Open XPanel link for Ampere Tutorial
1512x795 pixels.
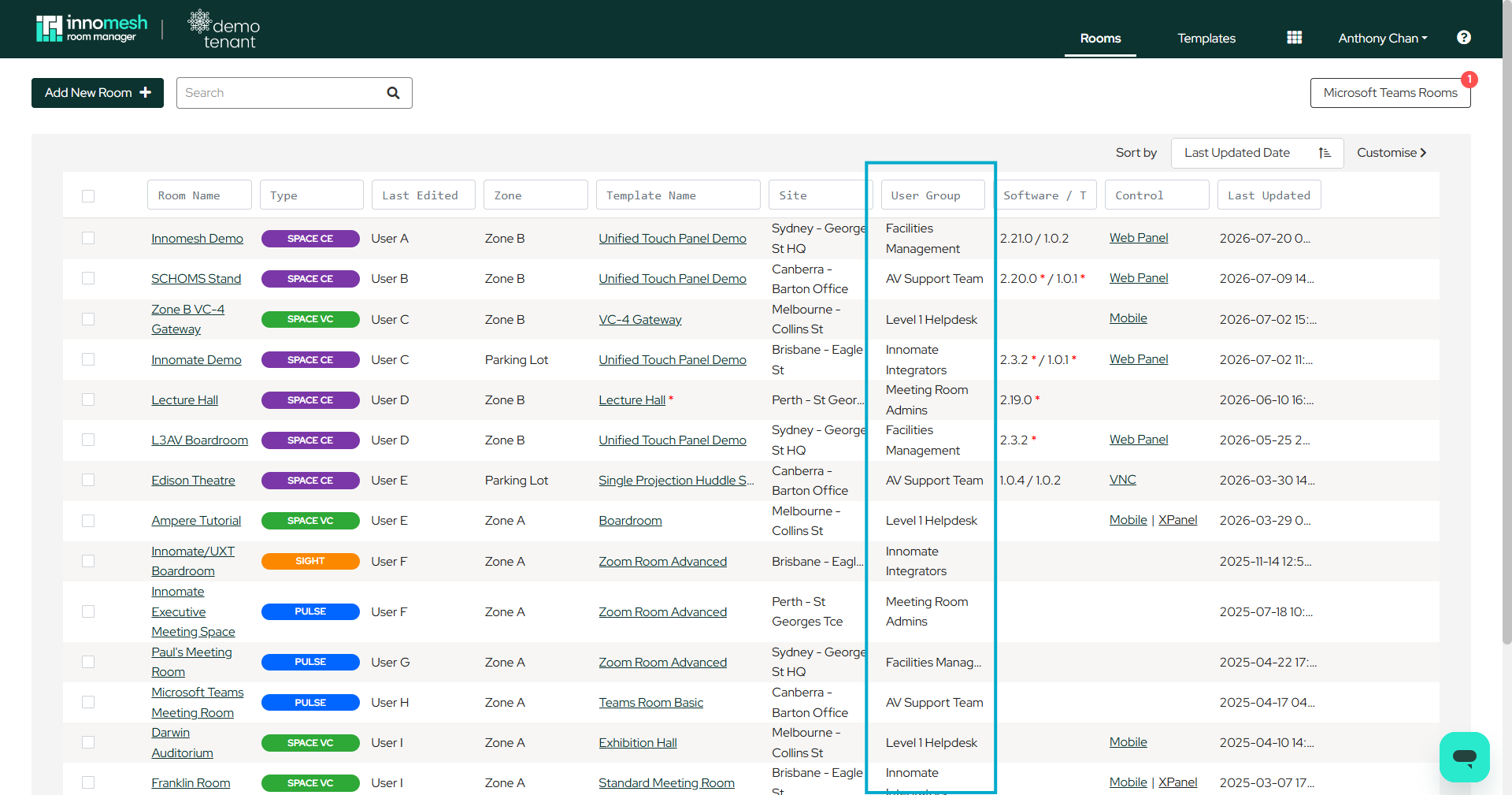tap(1177, 520)
